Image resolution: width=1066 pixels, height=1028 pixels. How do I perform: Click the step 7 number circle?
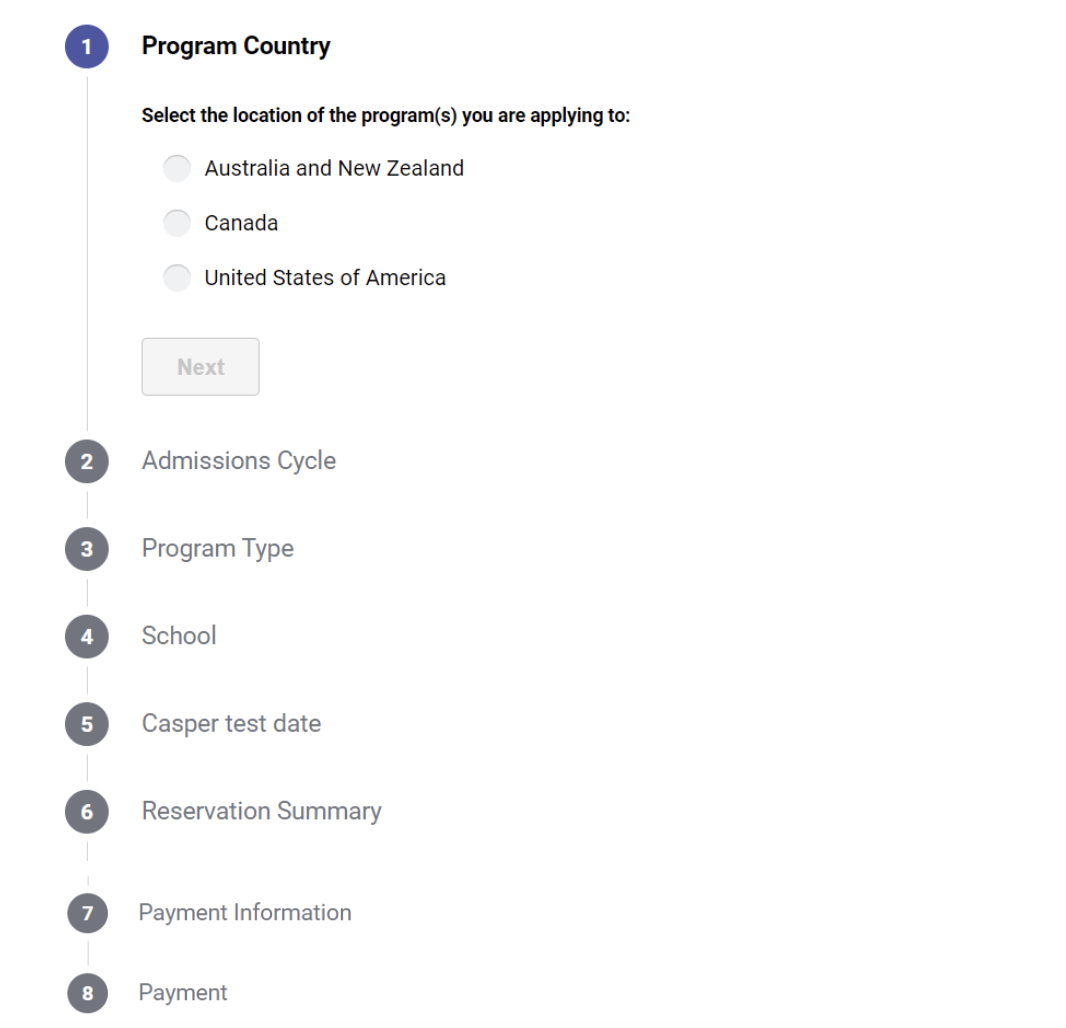click(88, 913)
